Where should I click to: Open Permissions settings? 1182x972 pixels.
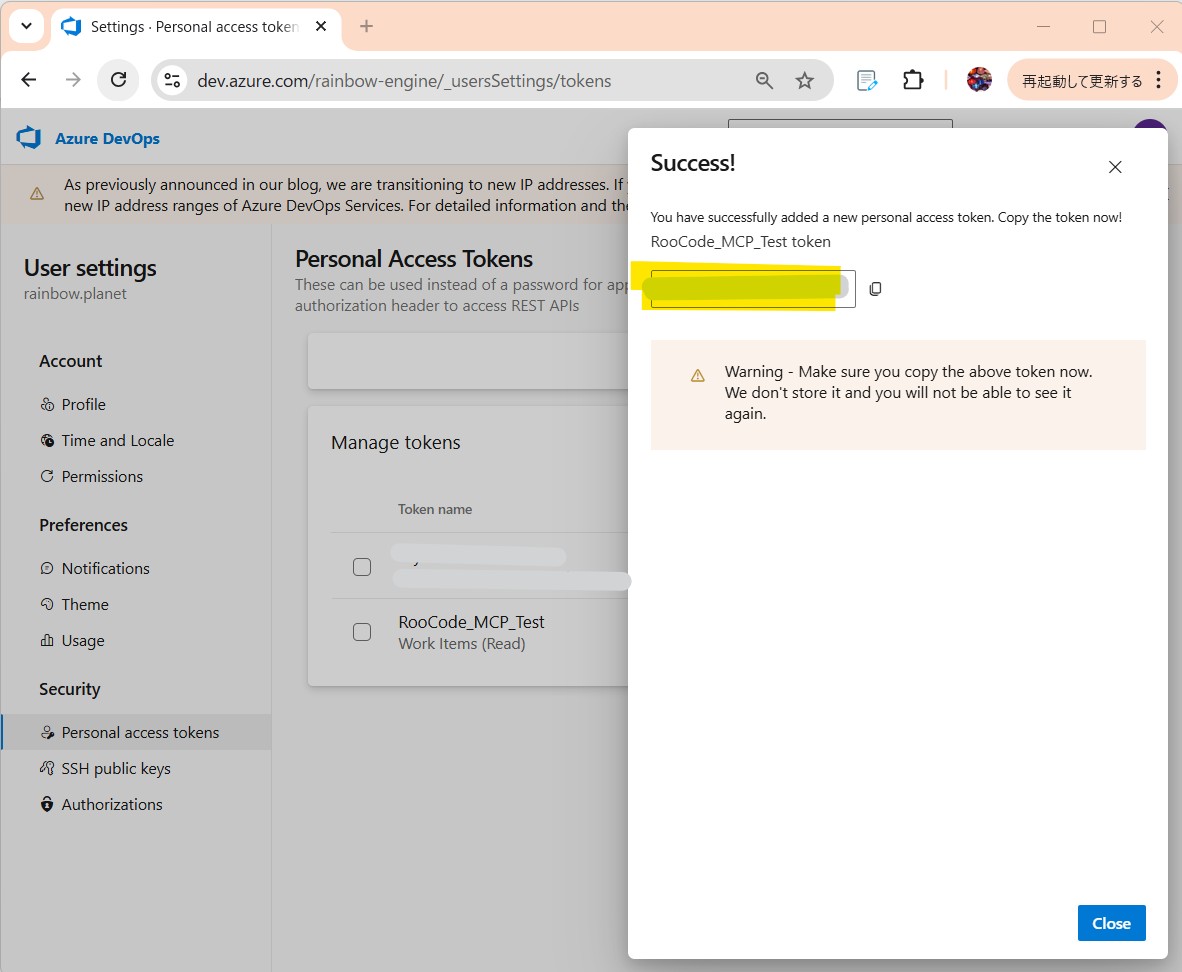point(102,477)
